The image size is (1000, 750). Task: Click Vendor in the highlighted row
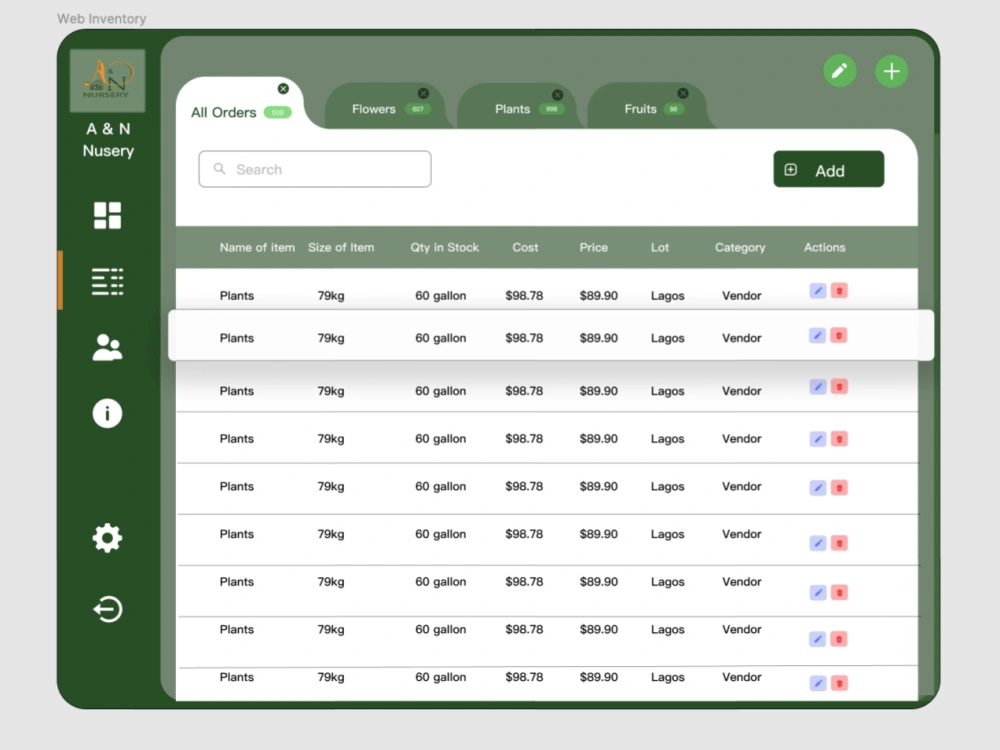pyautogui.click(x=742, y=338)
